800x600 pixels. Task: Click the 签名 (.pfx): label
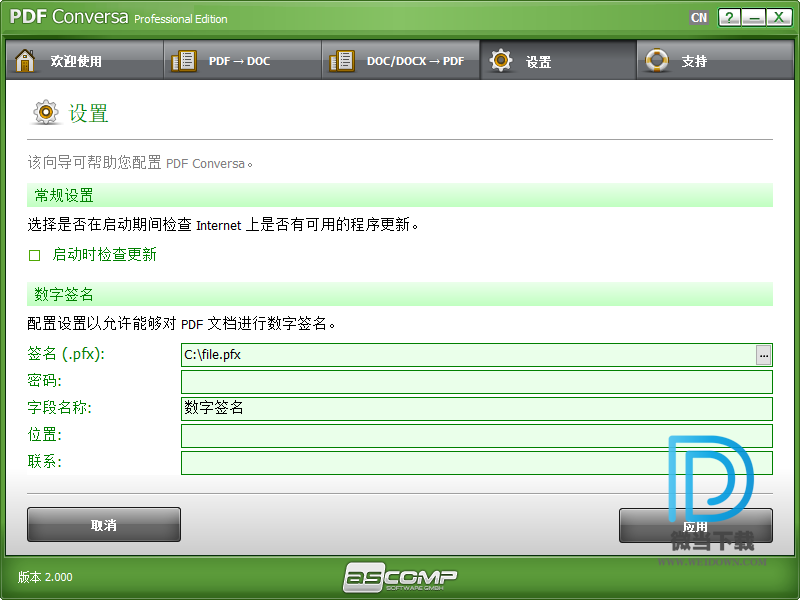point(66,354)
